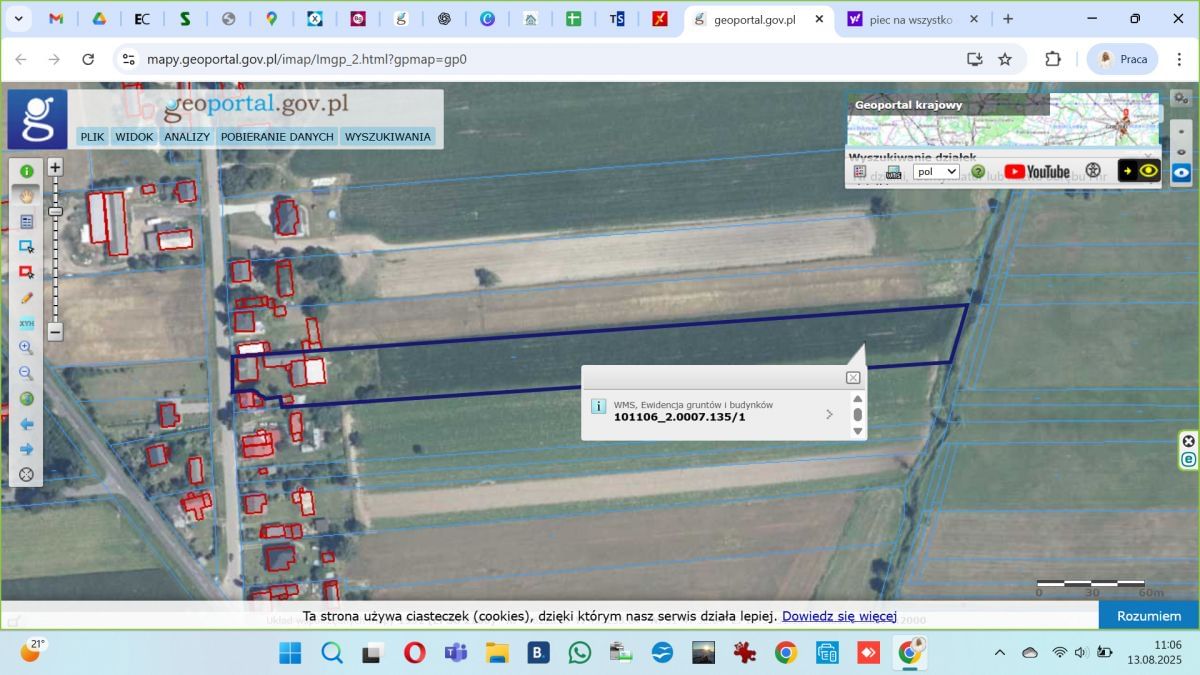
Task: Expand the popup result chevron arrow
Action: point(829,414)
